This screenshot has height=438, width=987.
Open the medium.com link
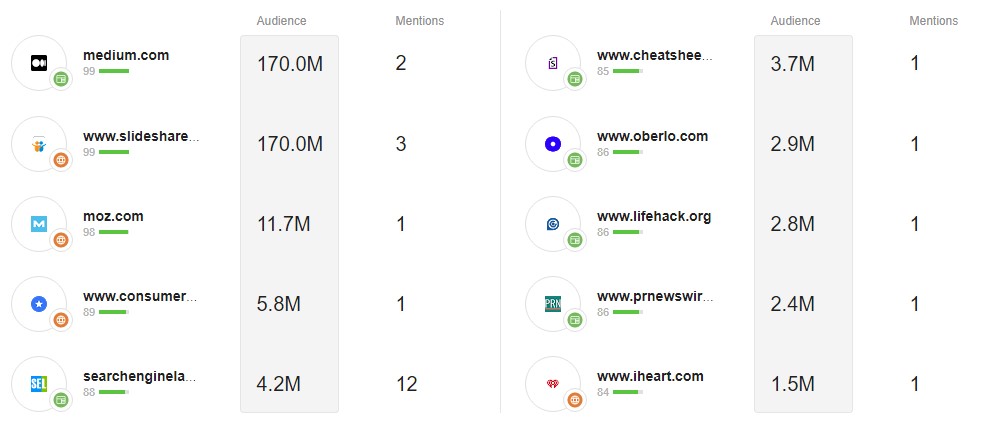coord(126,56)
